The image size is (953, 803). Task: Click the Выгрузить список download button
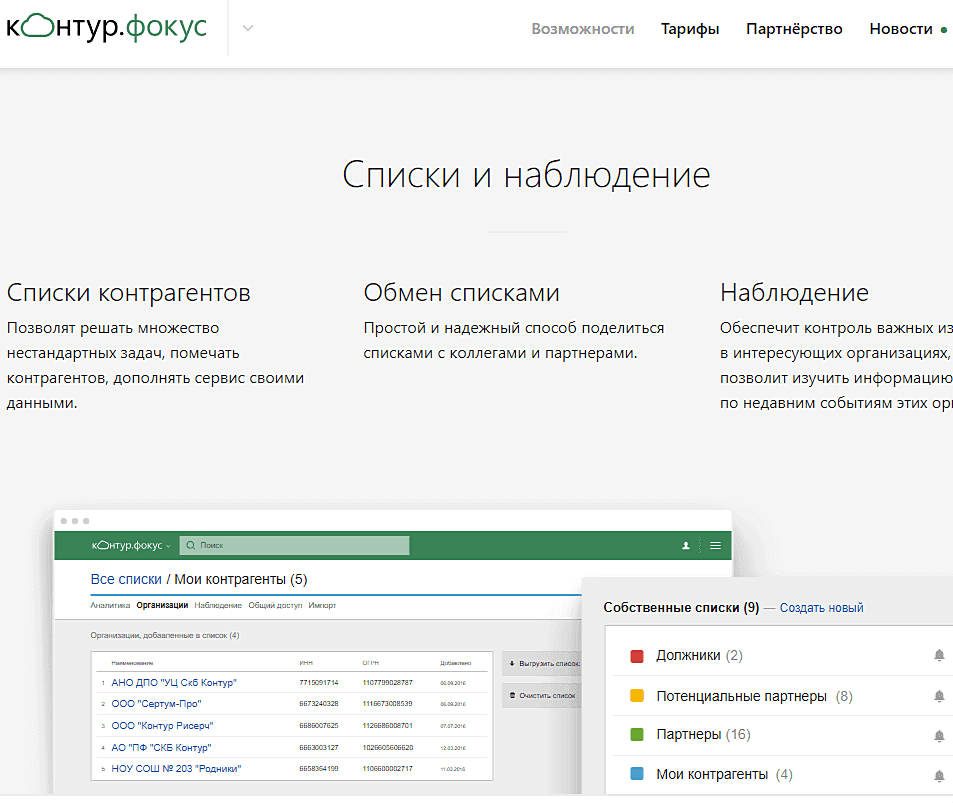point(541,663)
